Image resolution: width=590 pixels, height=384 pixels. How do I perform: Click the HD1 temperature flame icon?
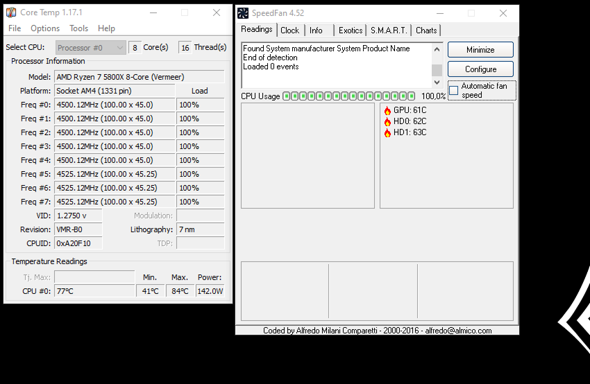point(388,133)
